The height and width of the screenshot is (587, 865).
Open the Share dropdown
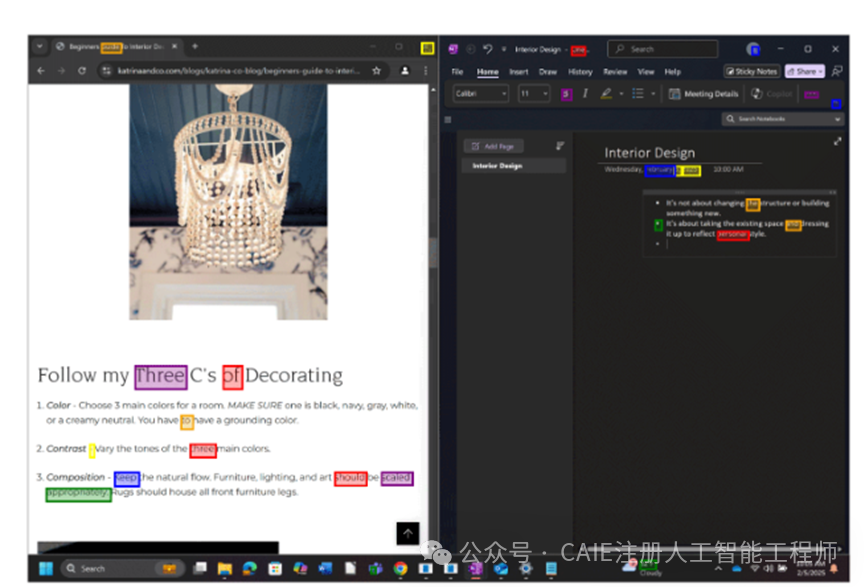(x=804, y=72)
